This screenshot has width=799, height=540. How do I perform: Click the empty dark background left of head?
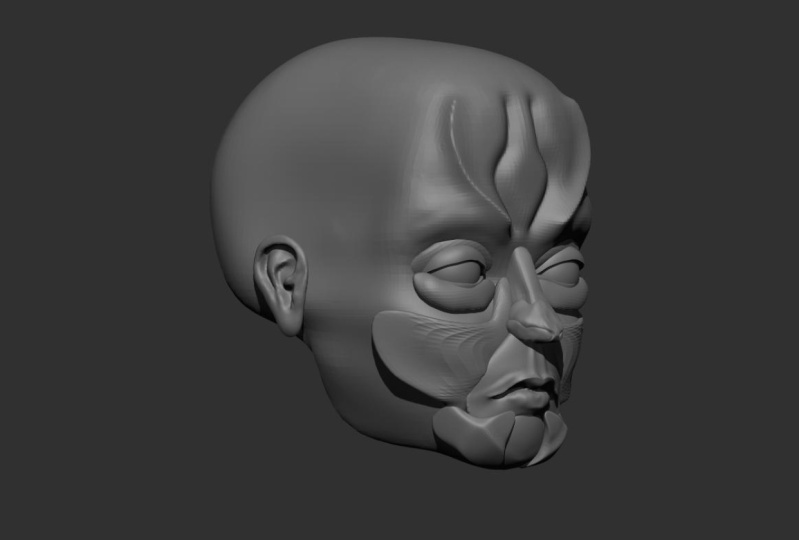coord(102,270)
